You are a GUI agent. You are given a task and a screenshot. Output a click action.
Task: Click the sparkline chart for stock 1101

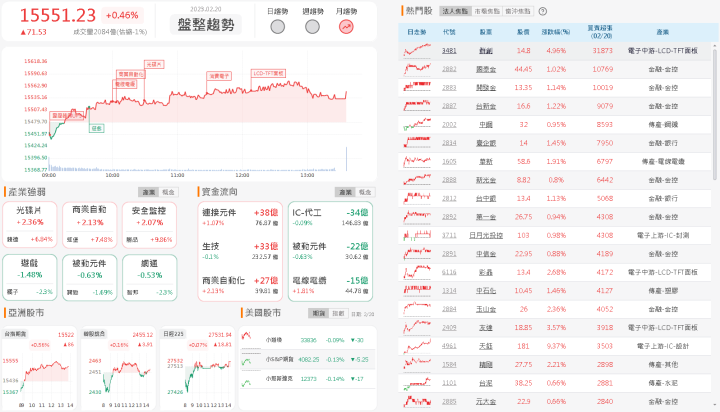417,383
